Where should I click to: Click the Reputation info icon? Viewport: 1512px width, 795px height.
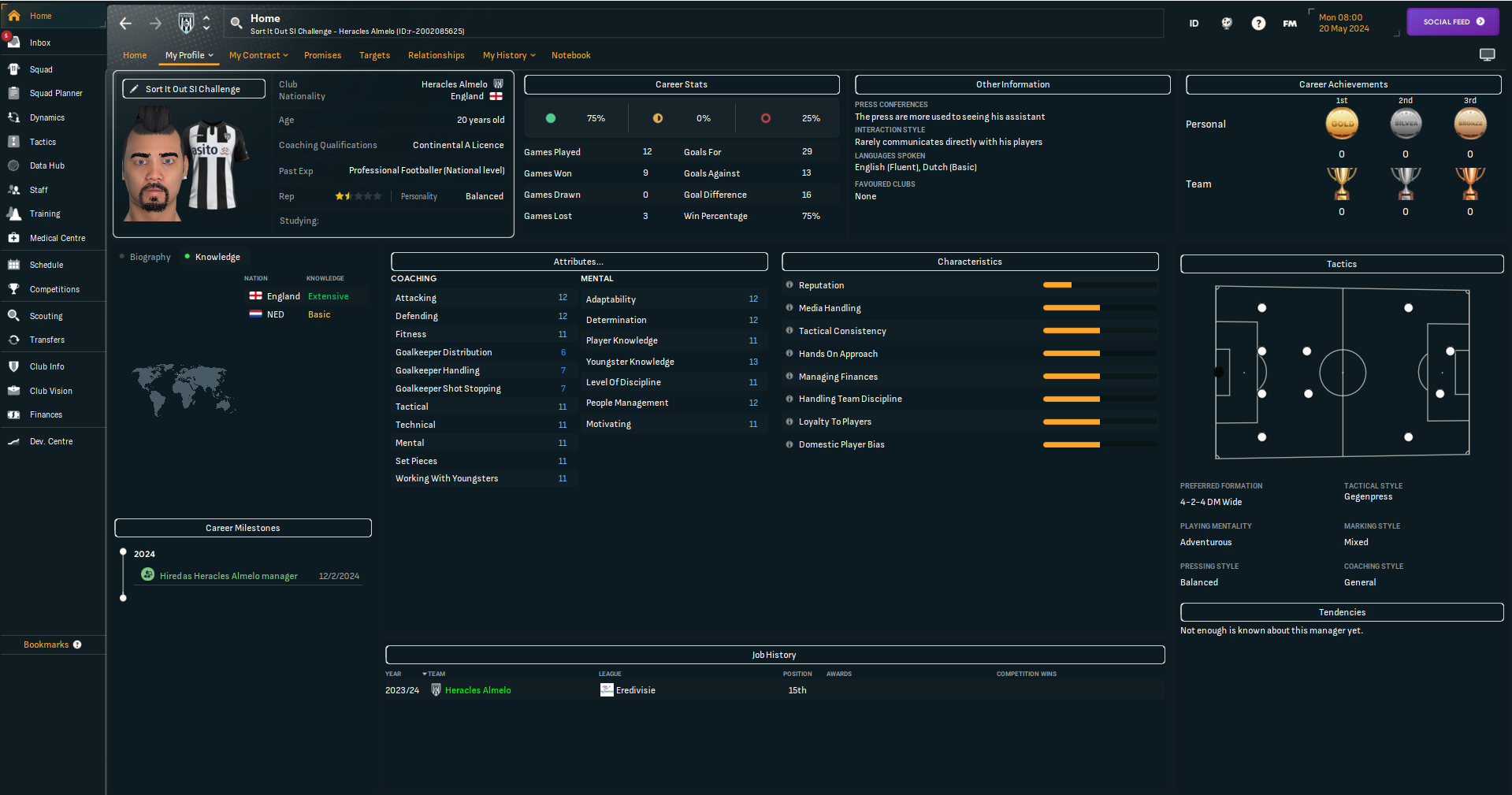789,285
